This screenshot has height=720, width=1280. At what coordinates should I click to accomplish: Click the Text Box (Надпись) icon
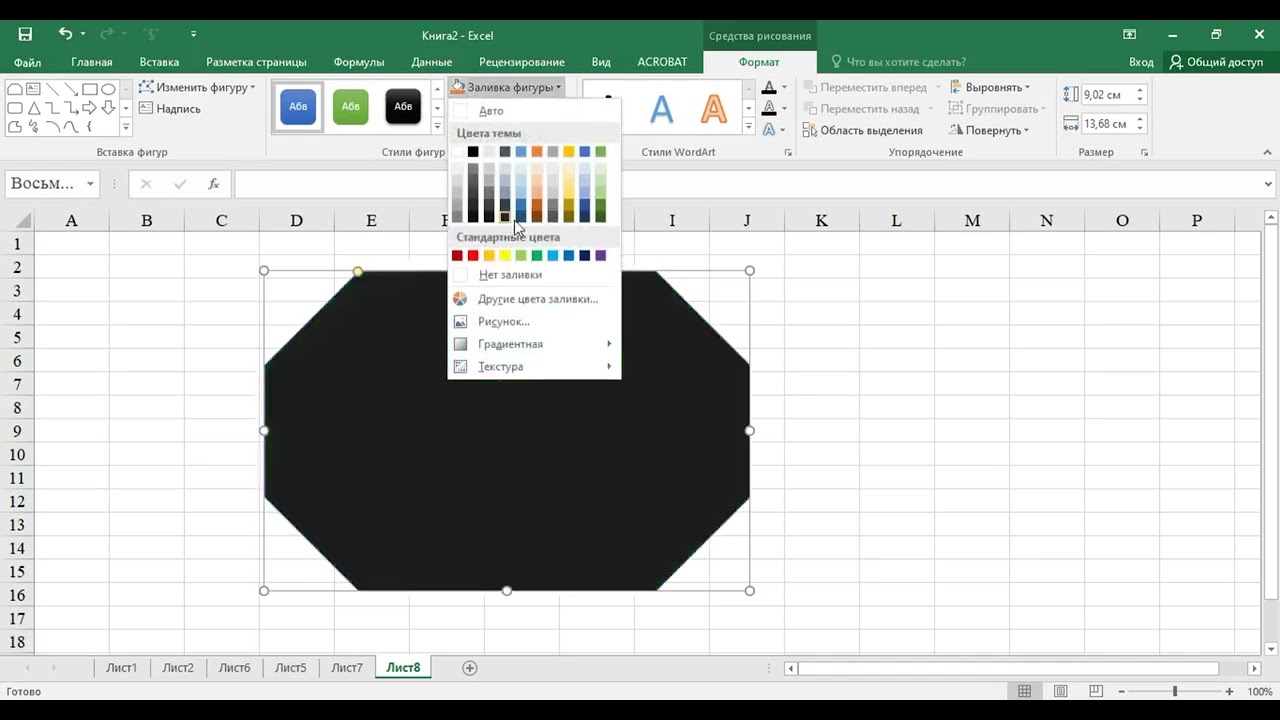tap(146, 108)
